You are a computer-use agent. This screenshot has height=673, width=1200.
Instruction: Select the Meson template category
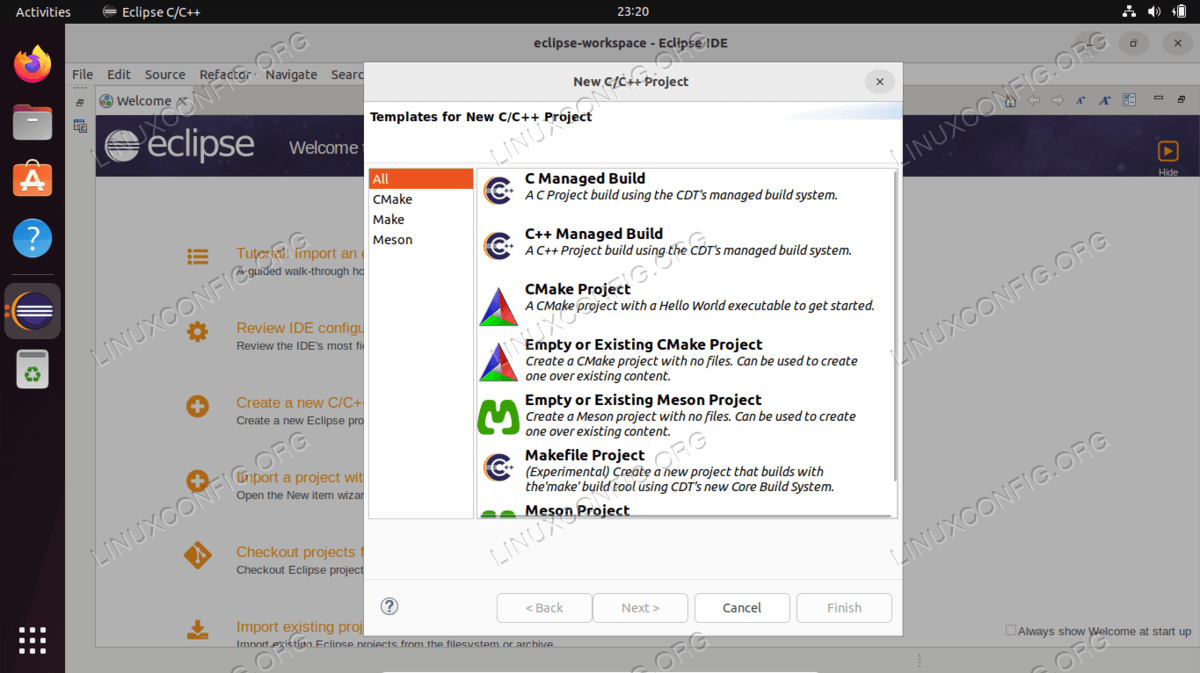coord(421,239)
